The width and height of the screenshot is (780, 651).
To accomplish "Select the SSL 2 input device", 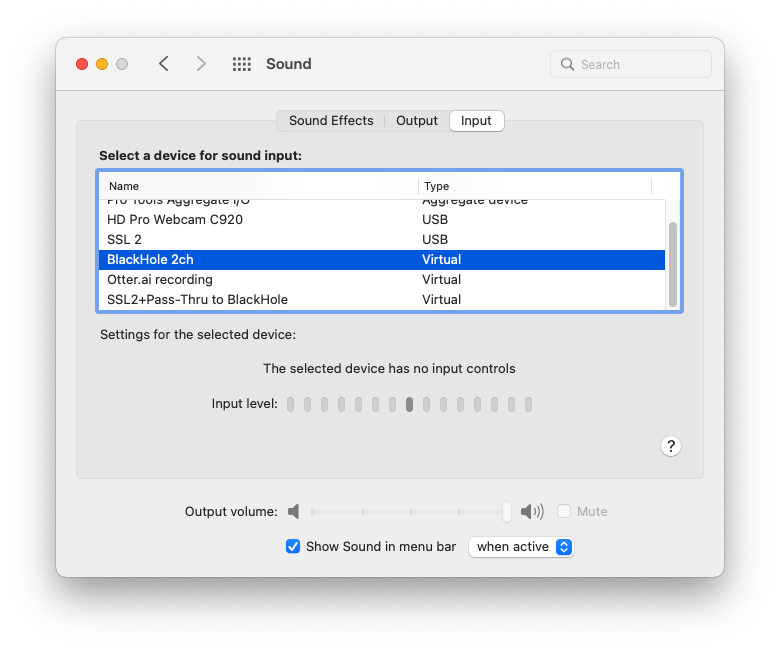I will (x=382, y=240).
